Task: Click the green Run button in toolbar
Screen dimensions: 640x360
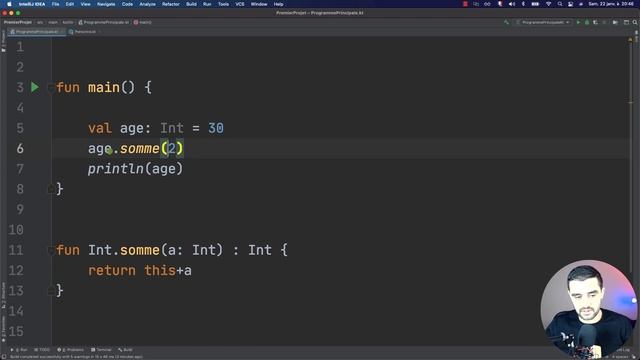Action: pyautogui.click(x=578, y=22)
